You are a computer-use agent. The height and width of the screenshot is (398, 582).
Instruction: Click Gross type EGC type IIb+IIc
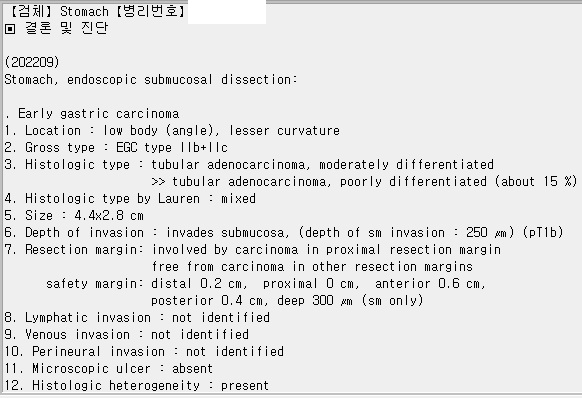(116, 147)
